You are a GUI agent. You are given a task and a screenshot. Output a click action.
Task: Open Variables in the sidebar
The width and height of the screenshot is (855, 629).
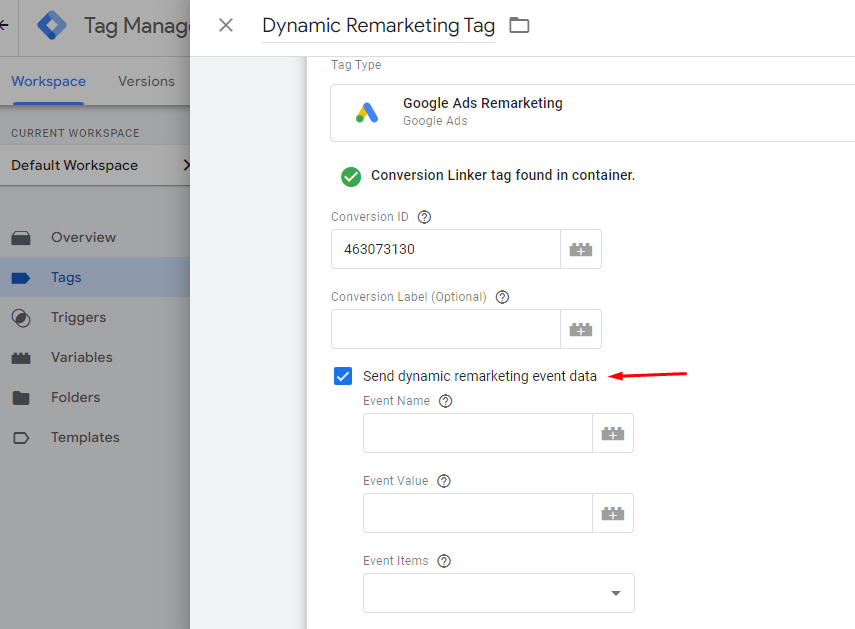point(95,357)
